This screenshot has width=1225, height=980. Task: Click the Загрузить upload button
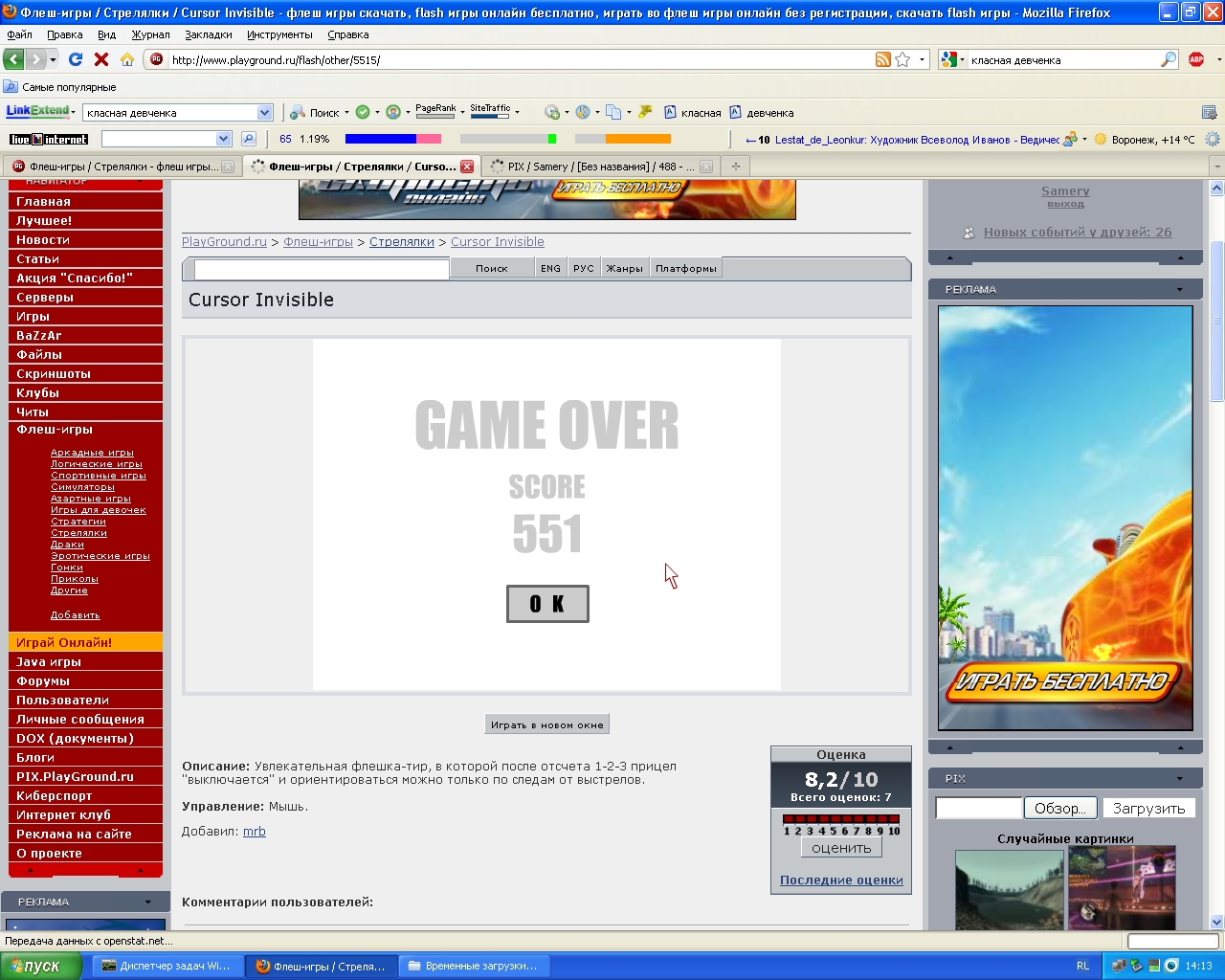pos(1149,809)
